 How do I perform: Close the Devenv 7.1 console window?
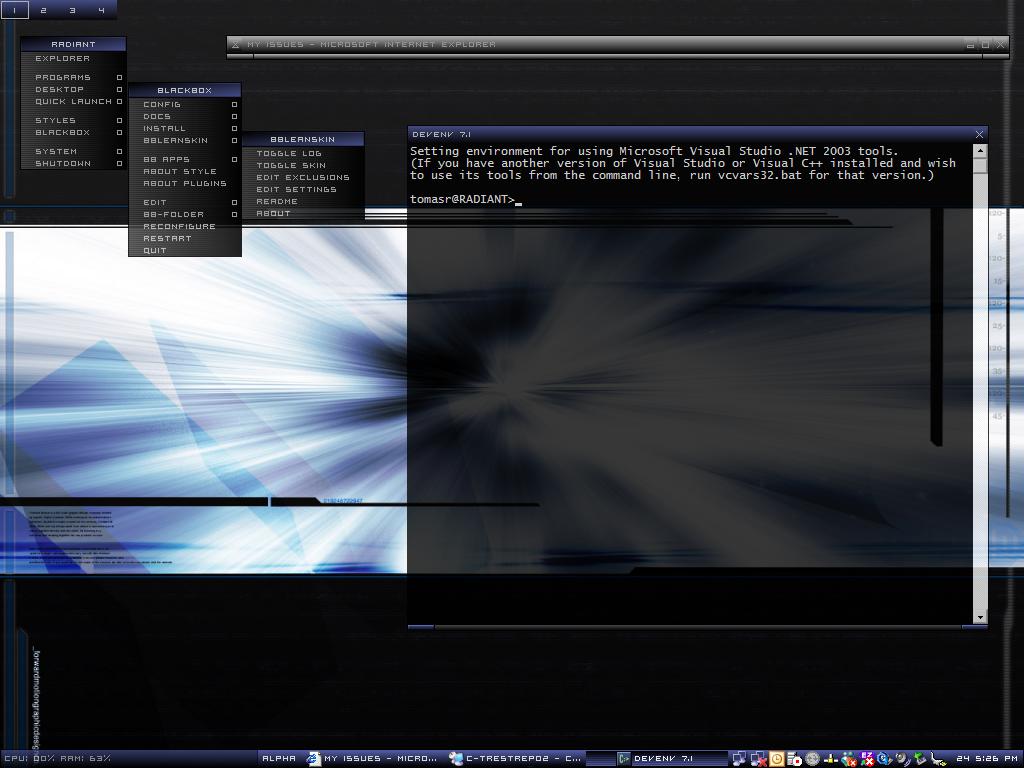(979, 135)
